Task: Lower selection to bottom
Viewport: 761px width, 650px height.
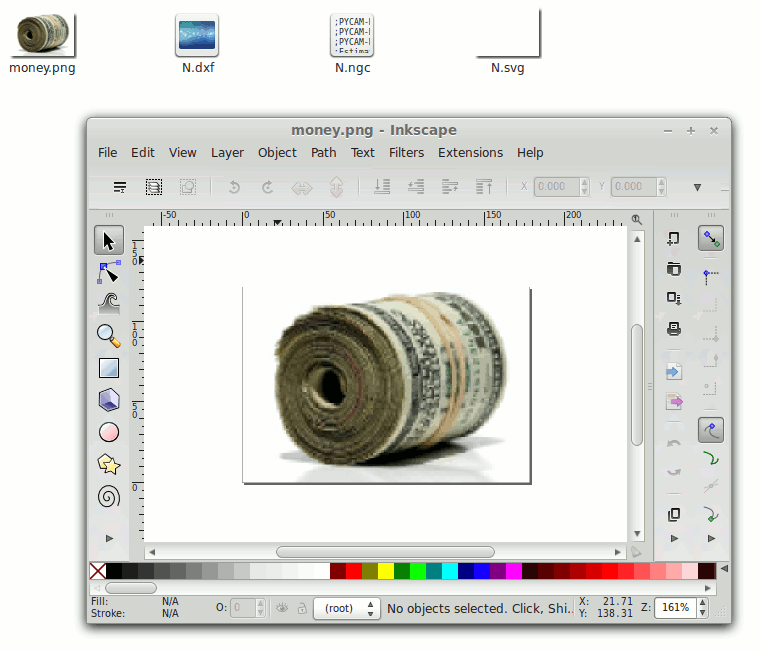Action: [x=382, y=186]
